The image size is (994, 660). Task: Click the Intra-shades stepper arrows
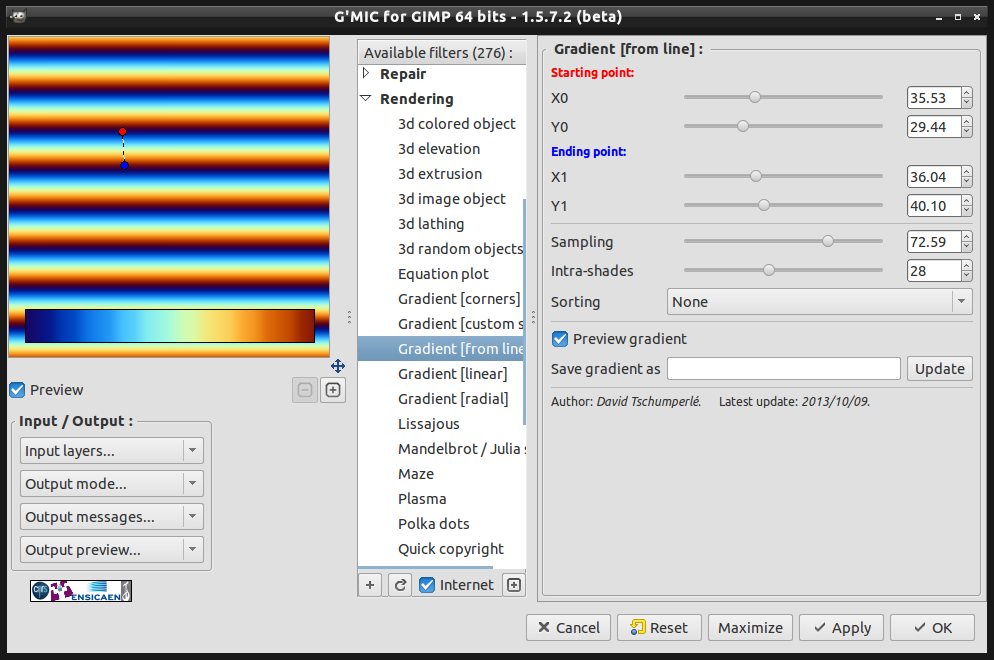(967, 271)
